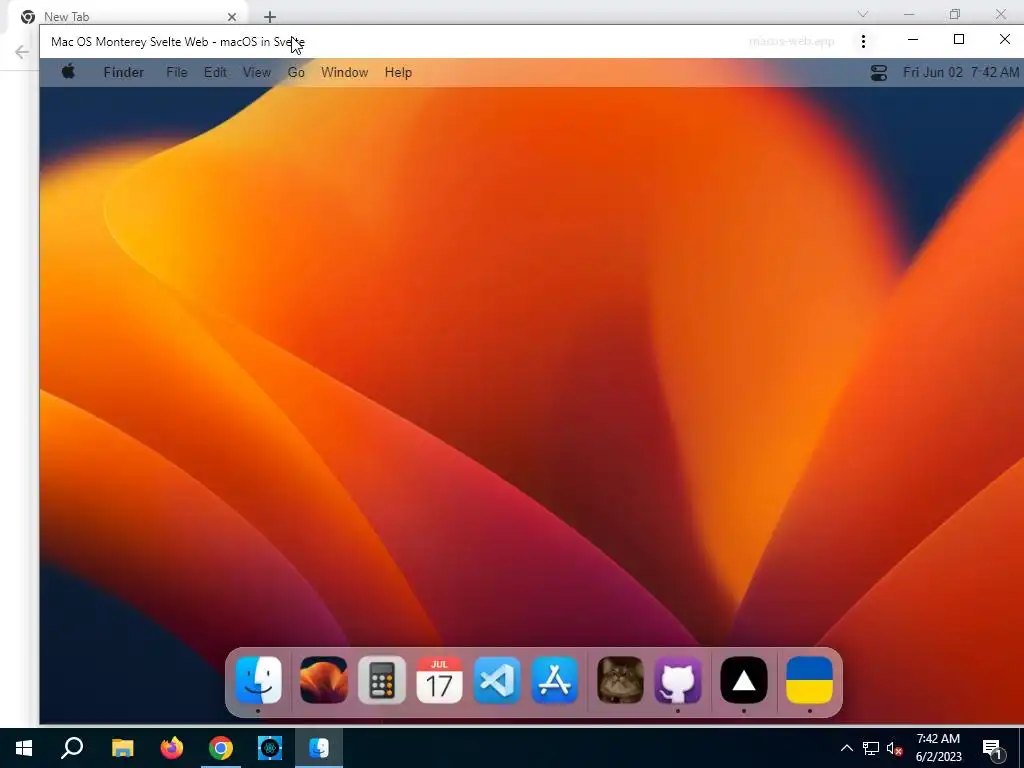Open the Apple logo menu
Image resolution: width=1024 pixels, height=768 pixels.
[x=68, y=72]
